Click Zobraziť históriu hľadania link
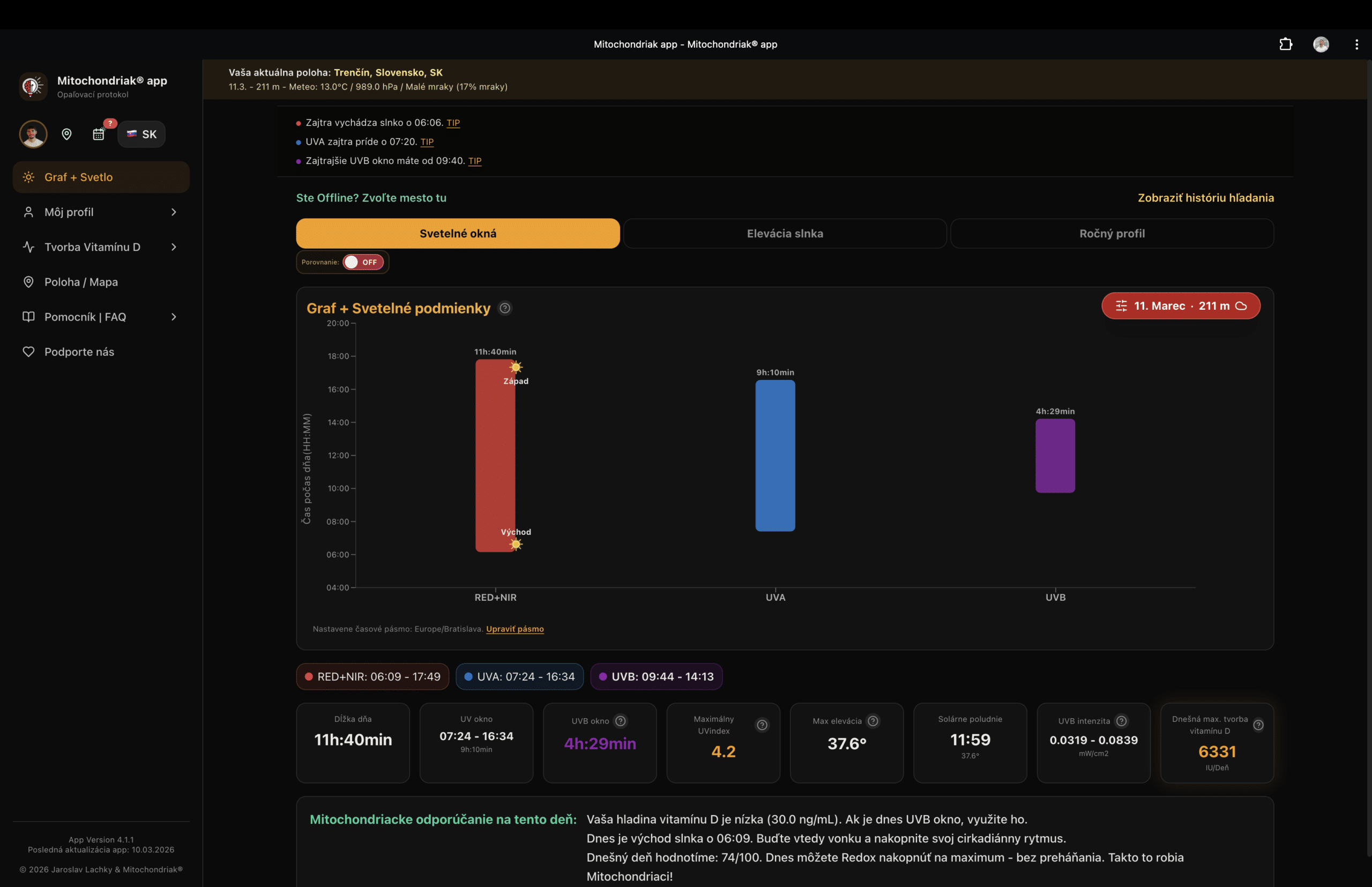 (1205, 198)
